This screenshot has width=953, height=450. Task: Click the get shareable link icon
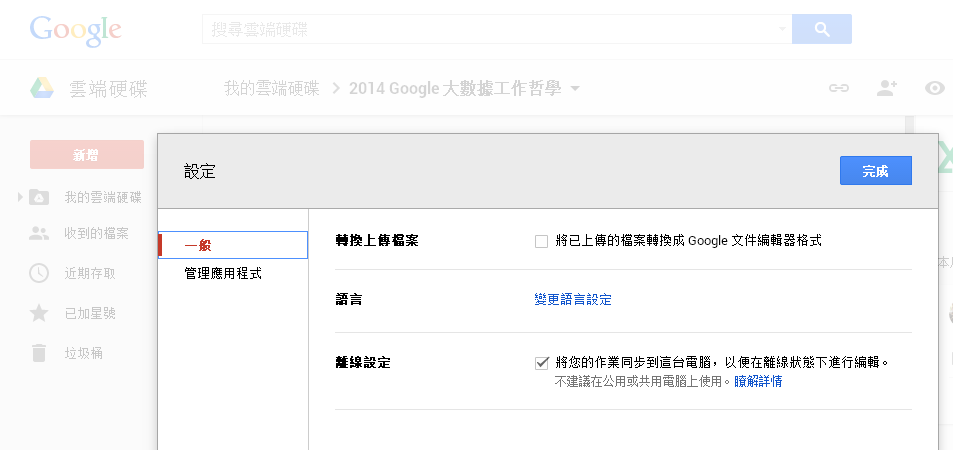[x=838, y=88]
